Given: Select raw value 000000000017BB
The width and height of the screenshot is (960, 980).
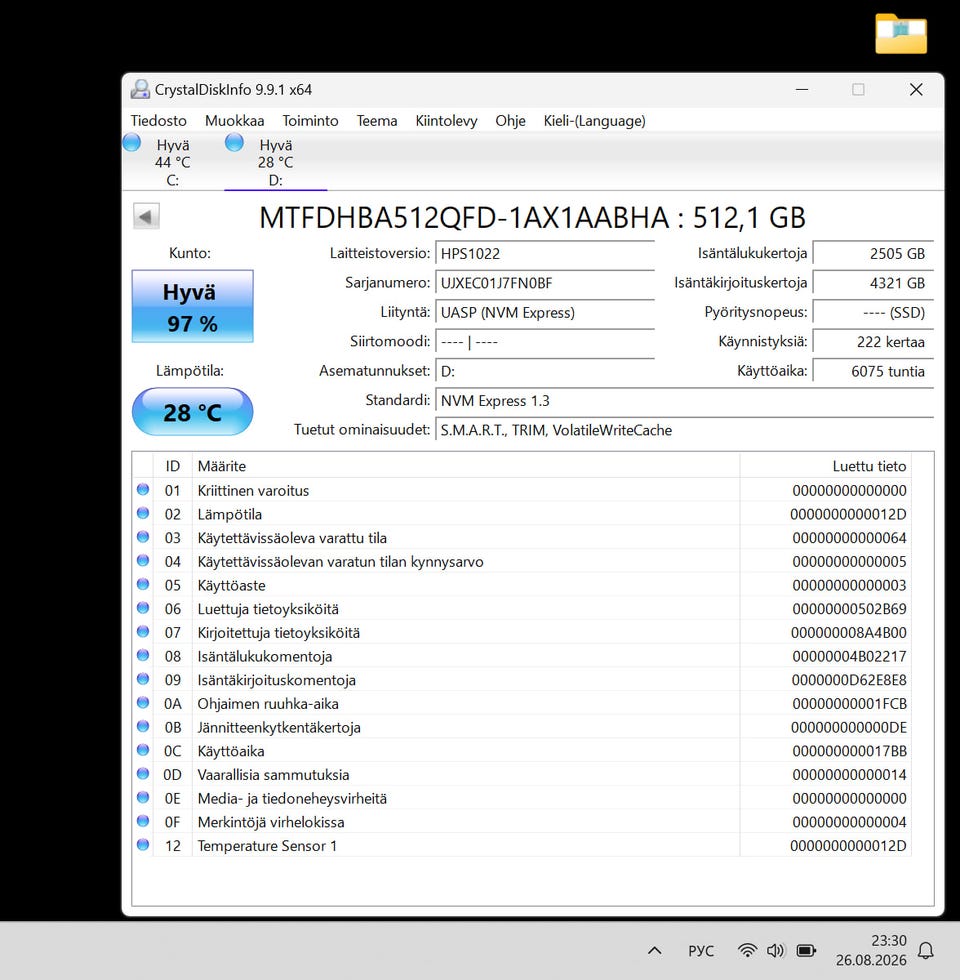Looking at the screenshot, I should coord(849,751).
